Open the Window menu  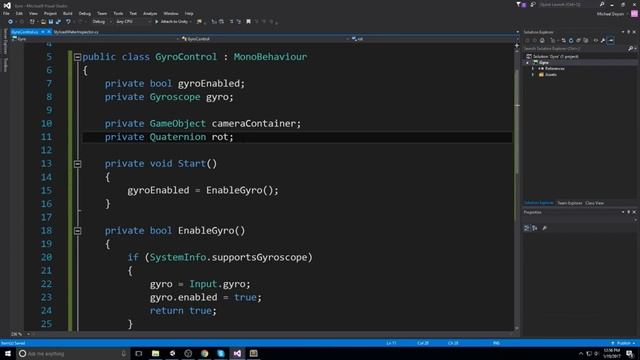coord(171,13)
